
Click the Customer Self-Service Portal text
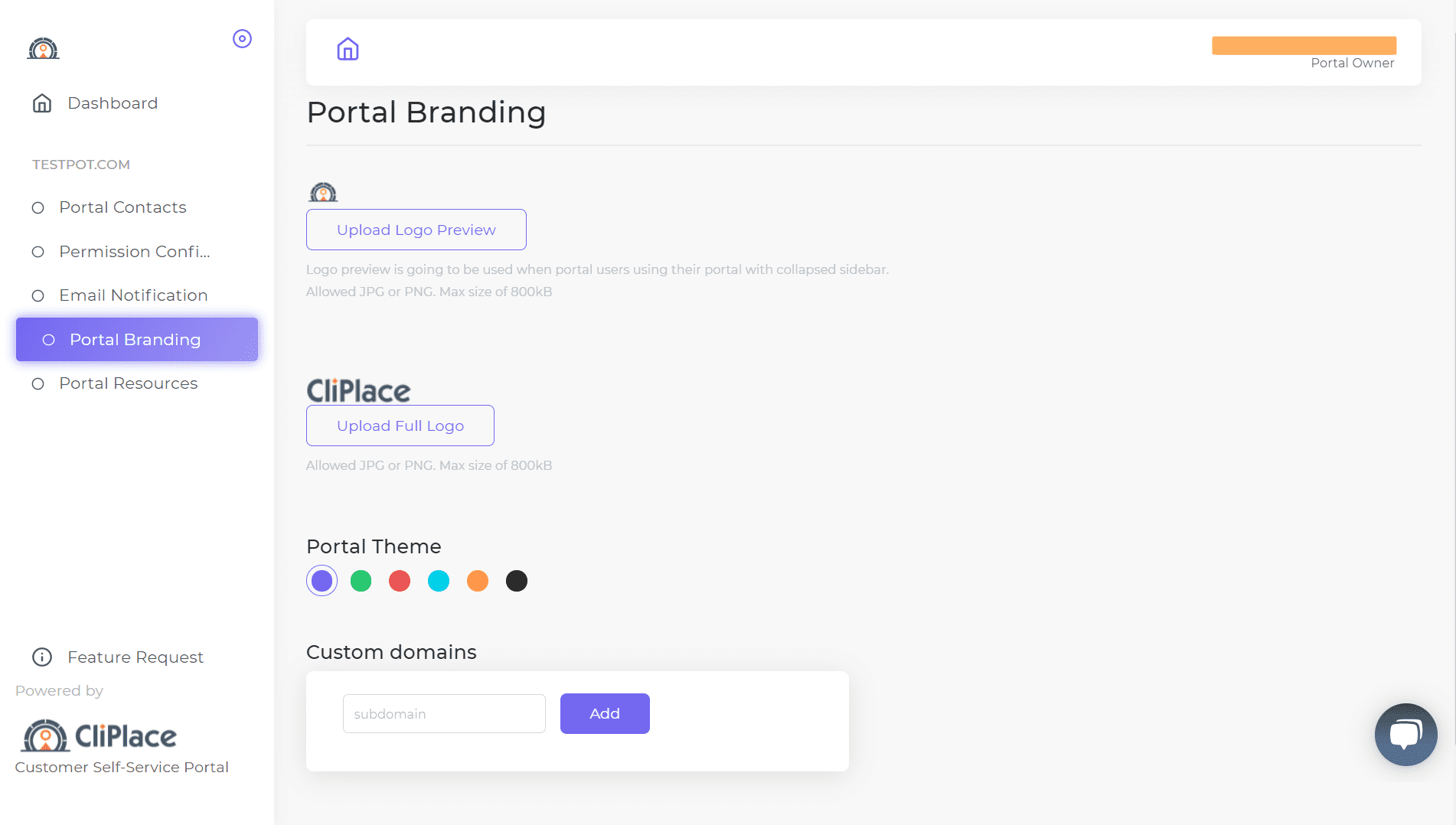point(122,768)
